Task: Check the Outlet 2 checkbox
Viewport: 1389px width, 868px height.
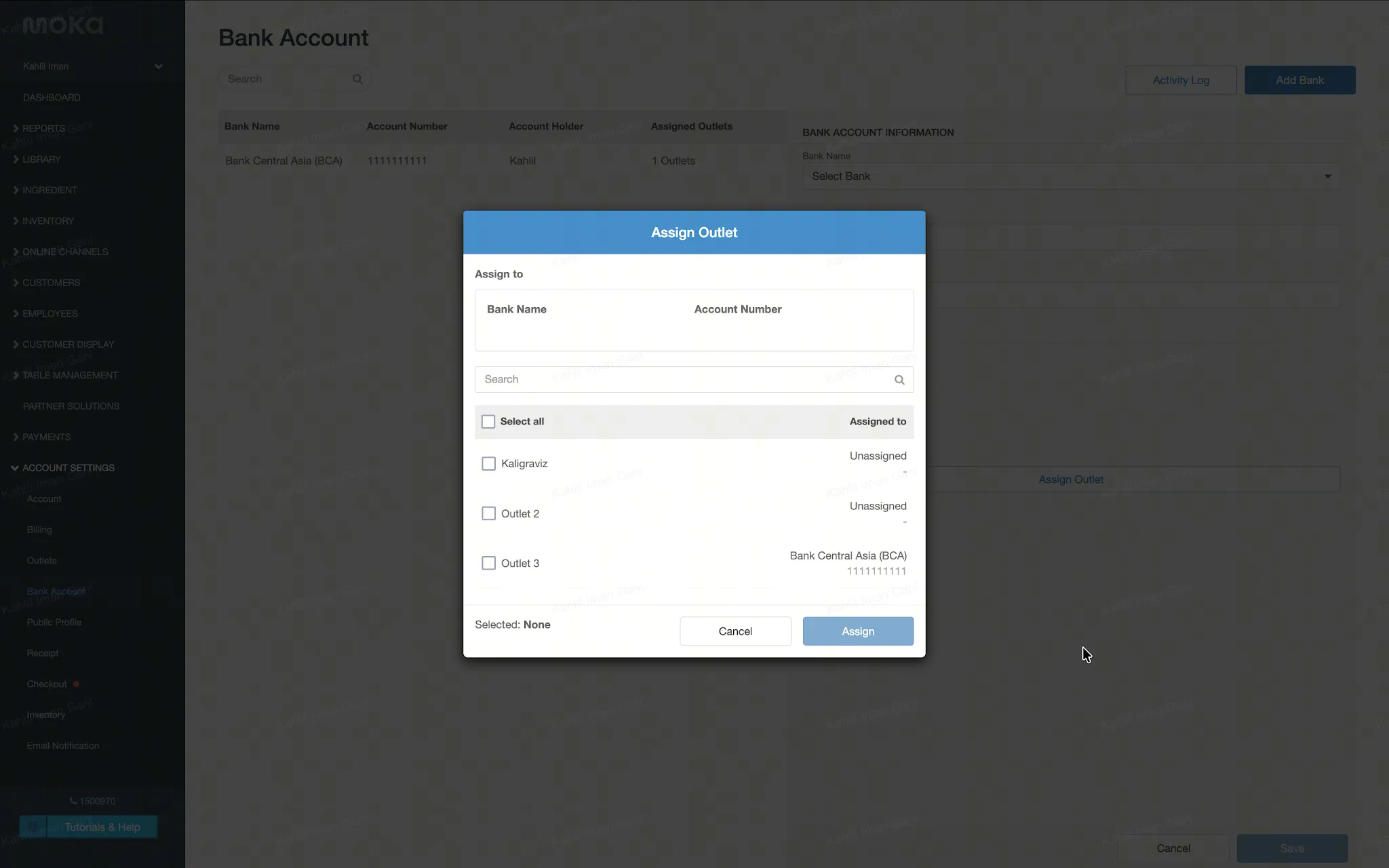Action: pos(488,513)
